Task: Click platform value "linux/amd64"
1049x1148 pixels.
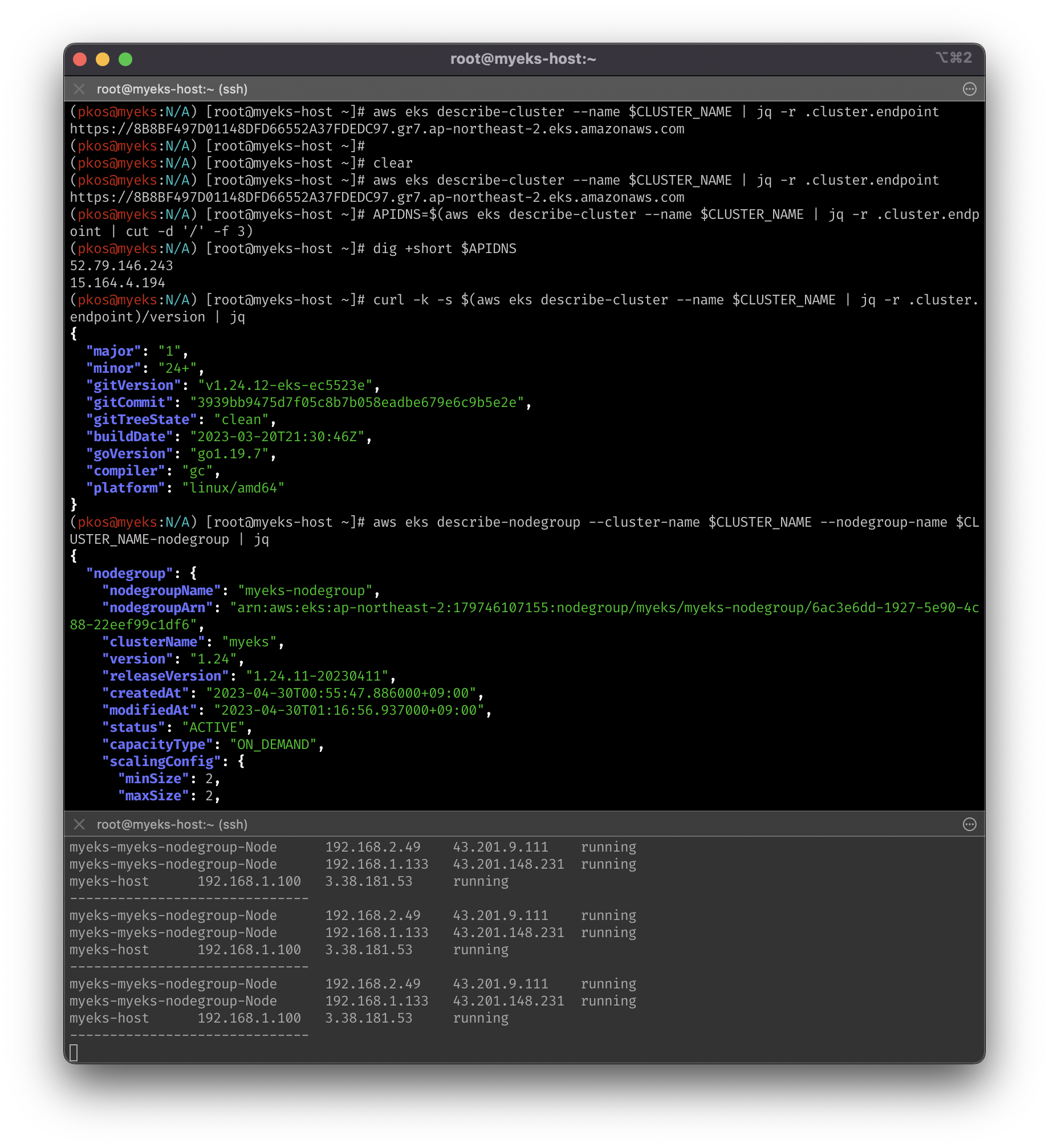Action: coord(233,488)
